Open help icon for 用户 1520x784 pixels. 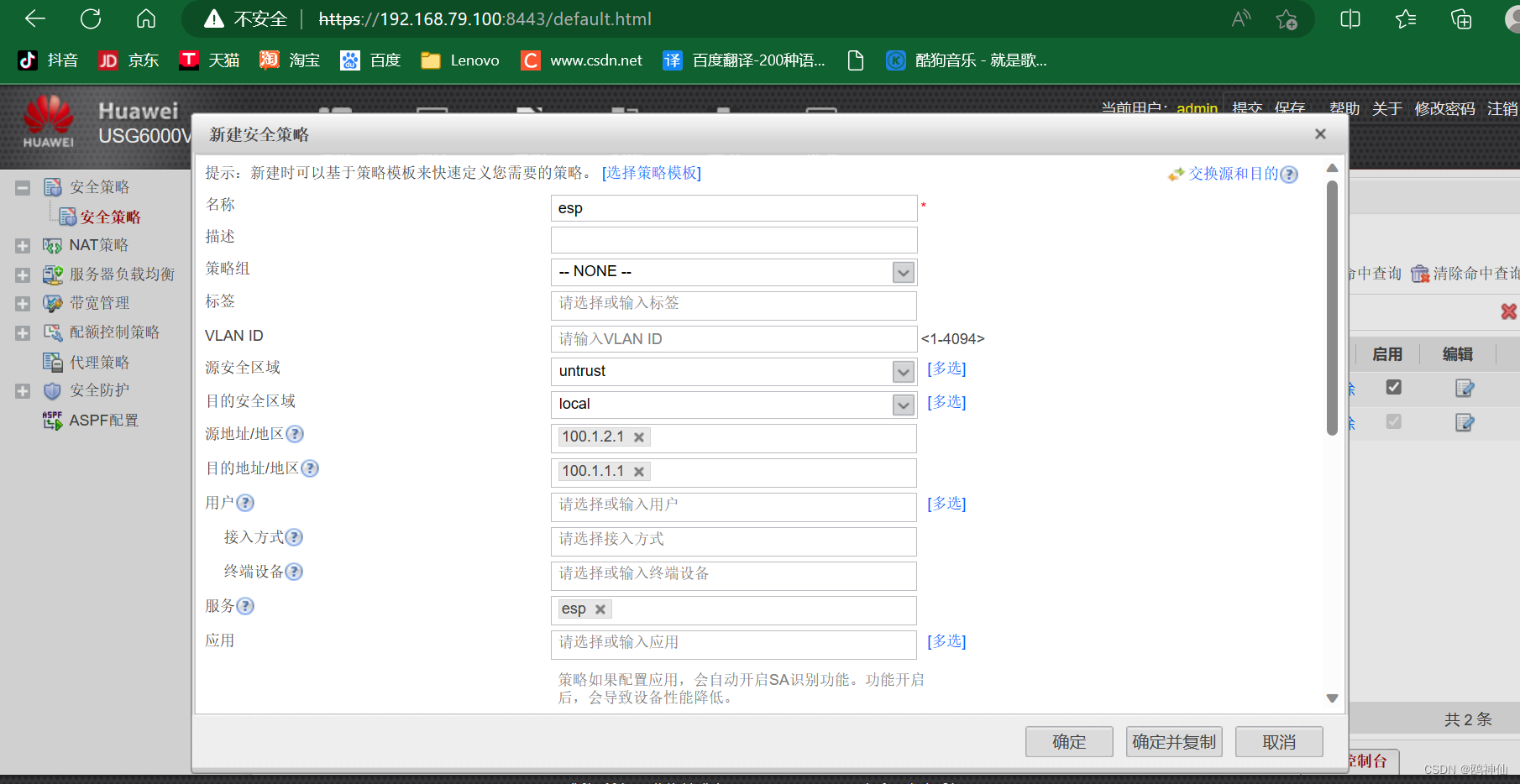pos(245,503)
